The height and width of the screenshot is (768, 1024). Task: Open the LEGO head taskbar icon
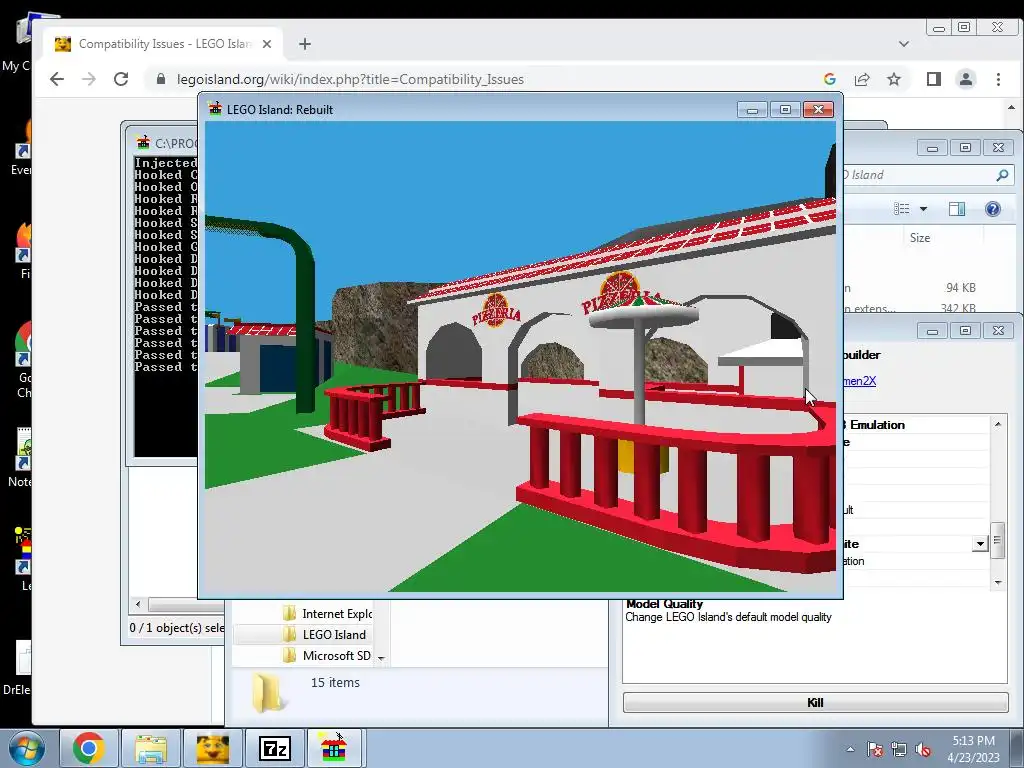tap(212, 748)
